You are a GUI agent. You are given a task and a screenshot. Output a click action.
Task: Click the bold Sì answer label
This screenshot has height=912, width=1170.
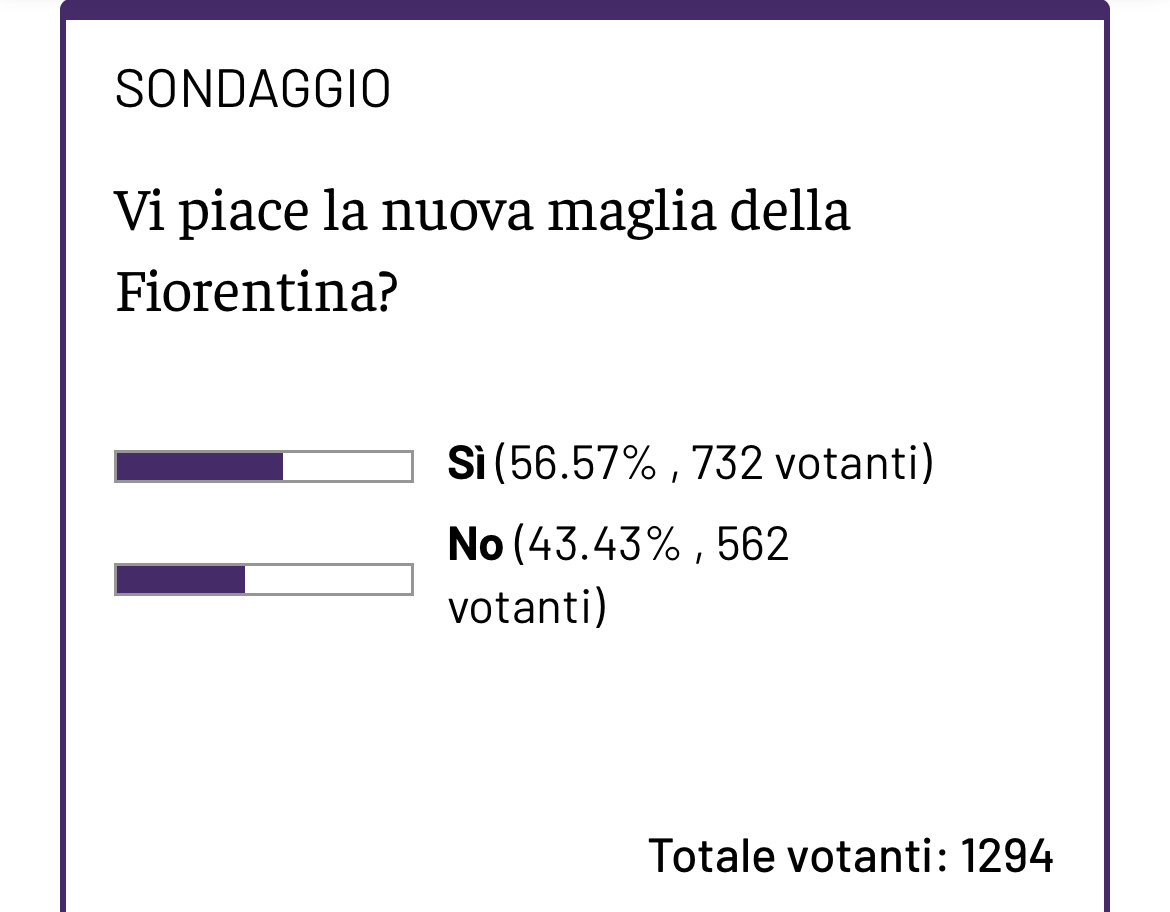466,463
